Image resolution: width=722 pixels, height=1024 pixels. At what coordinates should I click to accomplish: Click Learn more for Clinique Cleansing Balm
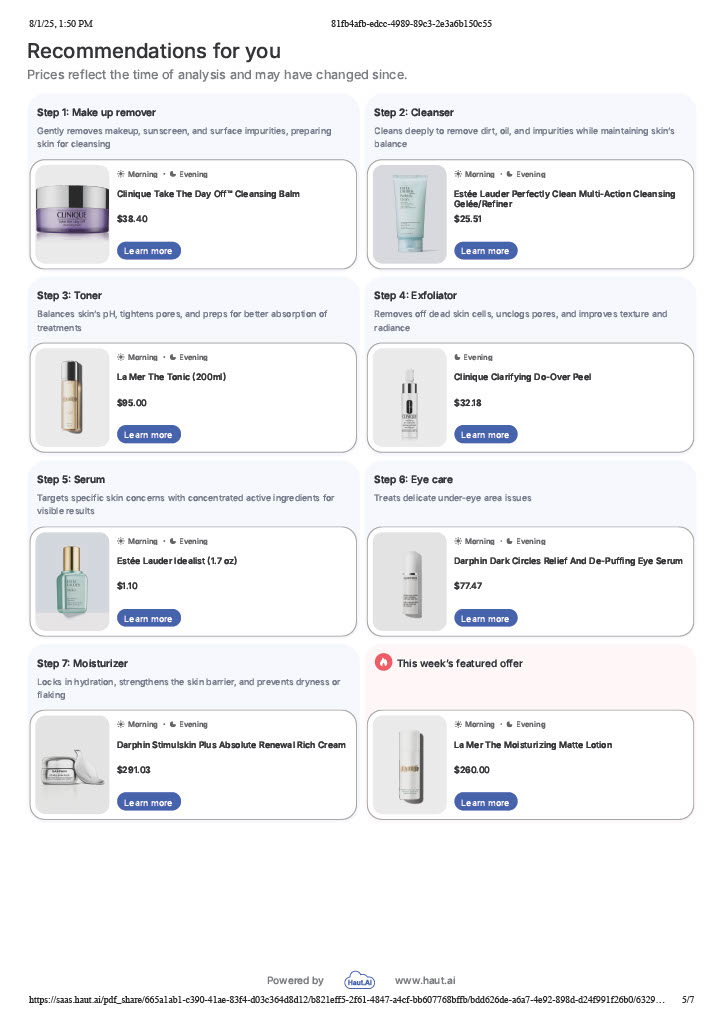pyautogui.click(x=149, y=251)
